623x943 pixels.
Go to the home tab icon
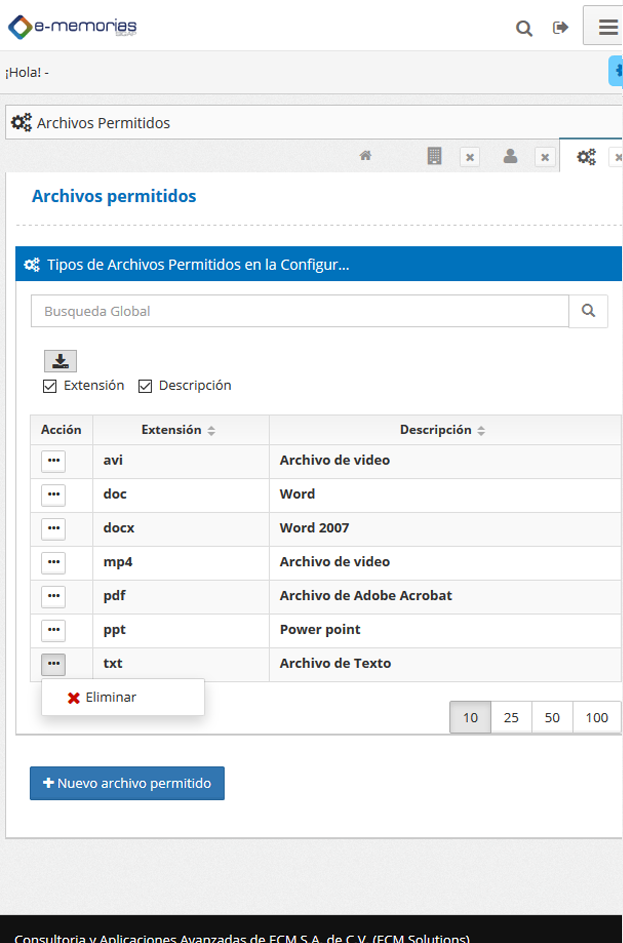365,156
